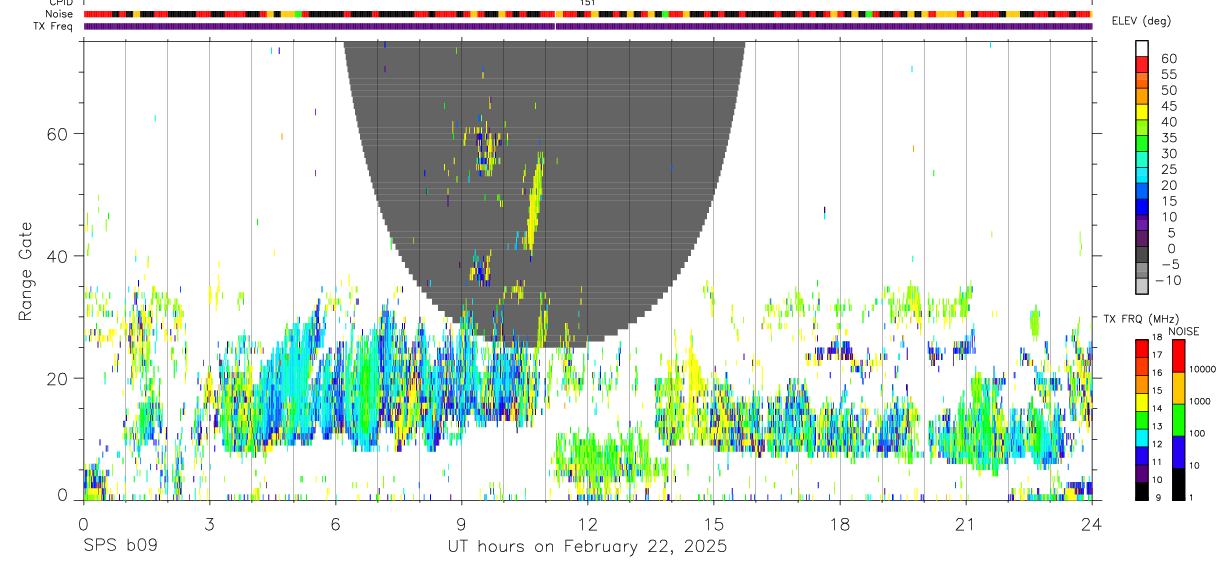Viewport: 1228px width, 567px height.
Task: Click the green segment of NOISE color bar
Action: coord(1178,420)
